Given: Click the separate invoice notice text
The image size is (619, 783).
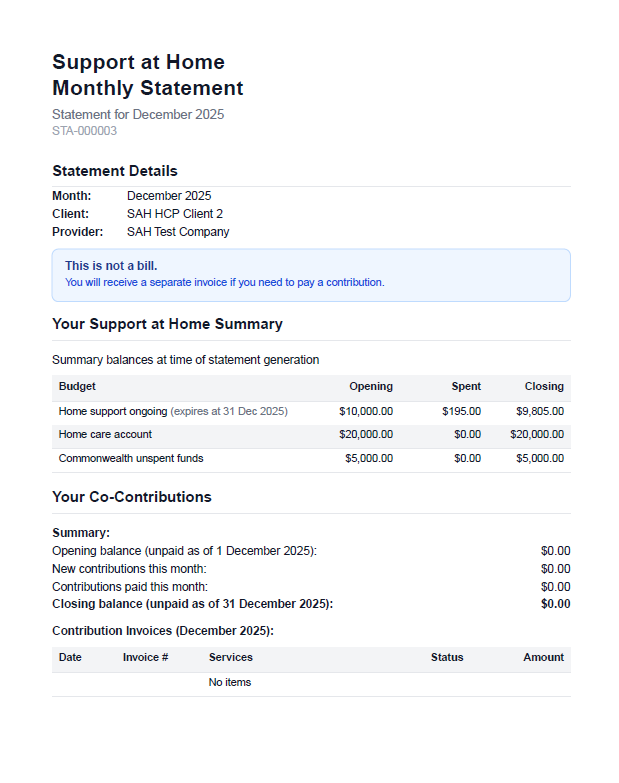Looking at the screenshot, I should click(x=224, y=283).
